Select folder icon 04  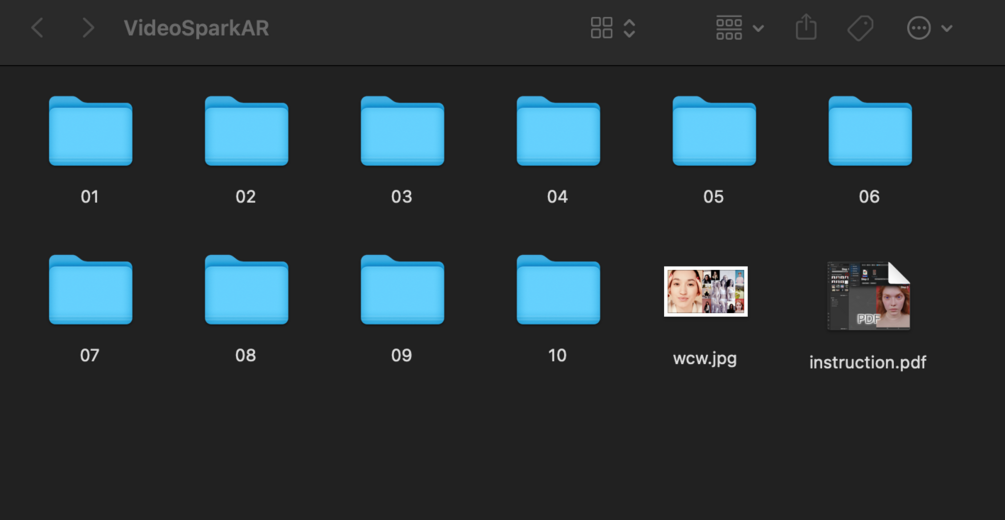(x=558, y=131)
